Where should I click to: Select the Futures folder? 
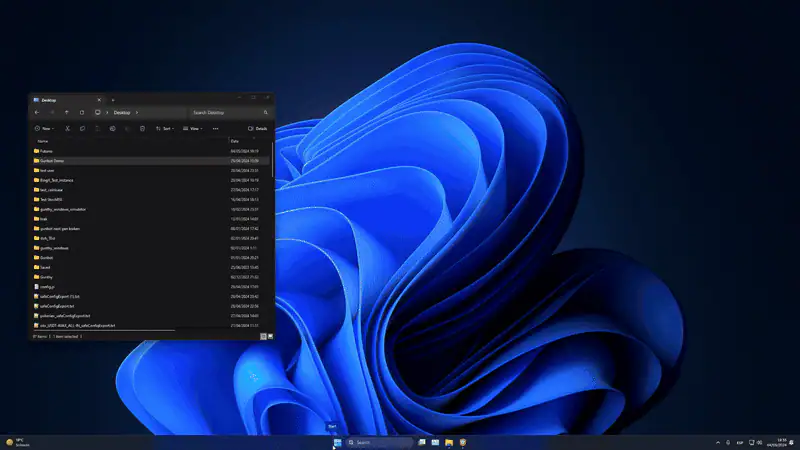(x=151, y=151)
